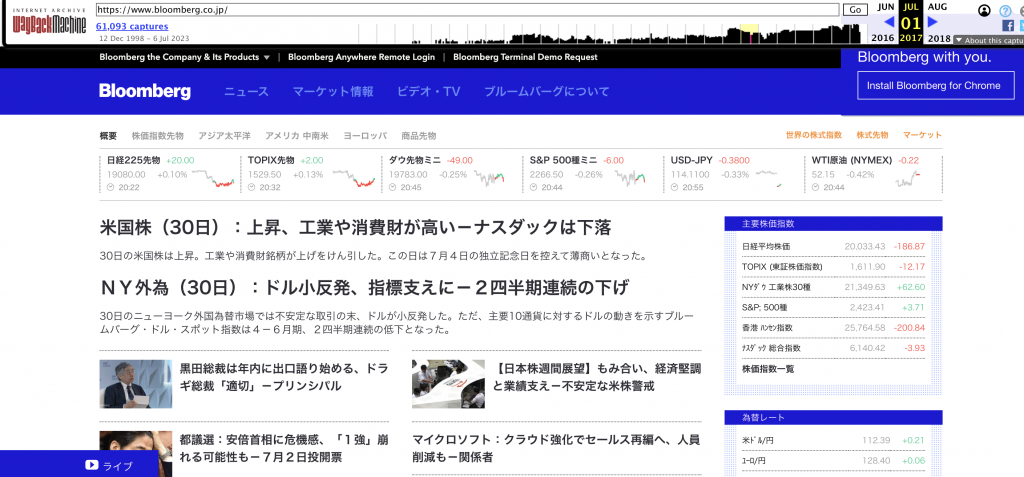
Task: Click the clock icon under 日経225先物
Action: 110,188
